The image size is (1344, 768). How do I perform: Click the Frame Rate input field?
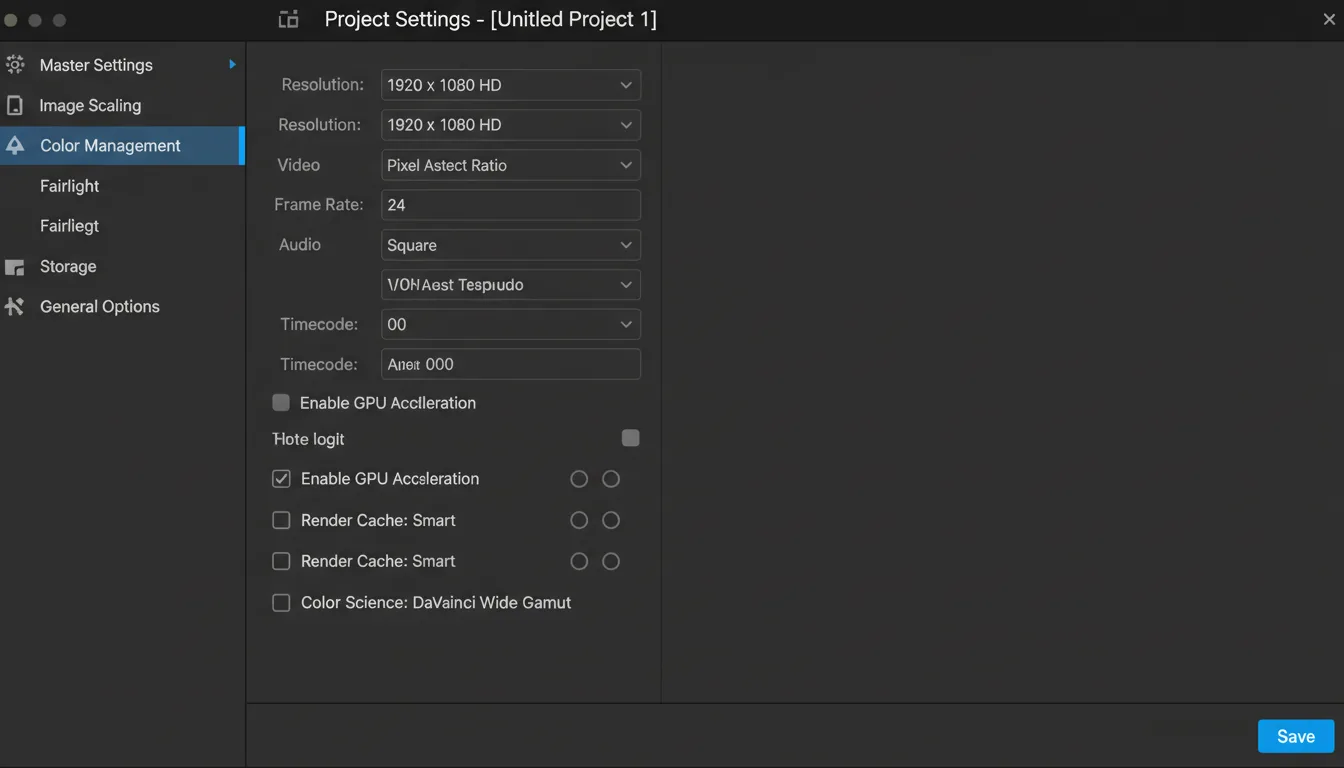[510, 205]
